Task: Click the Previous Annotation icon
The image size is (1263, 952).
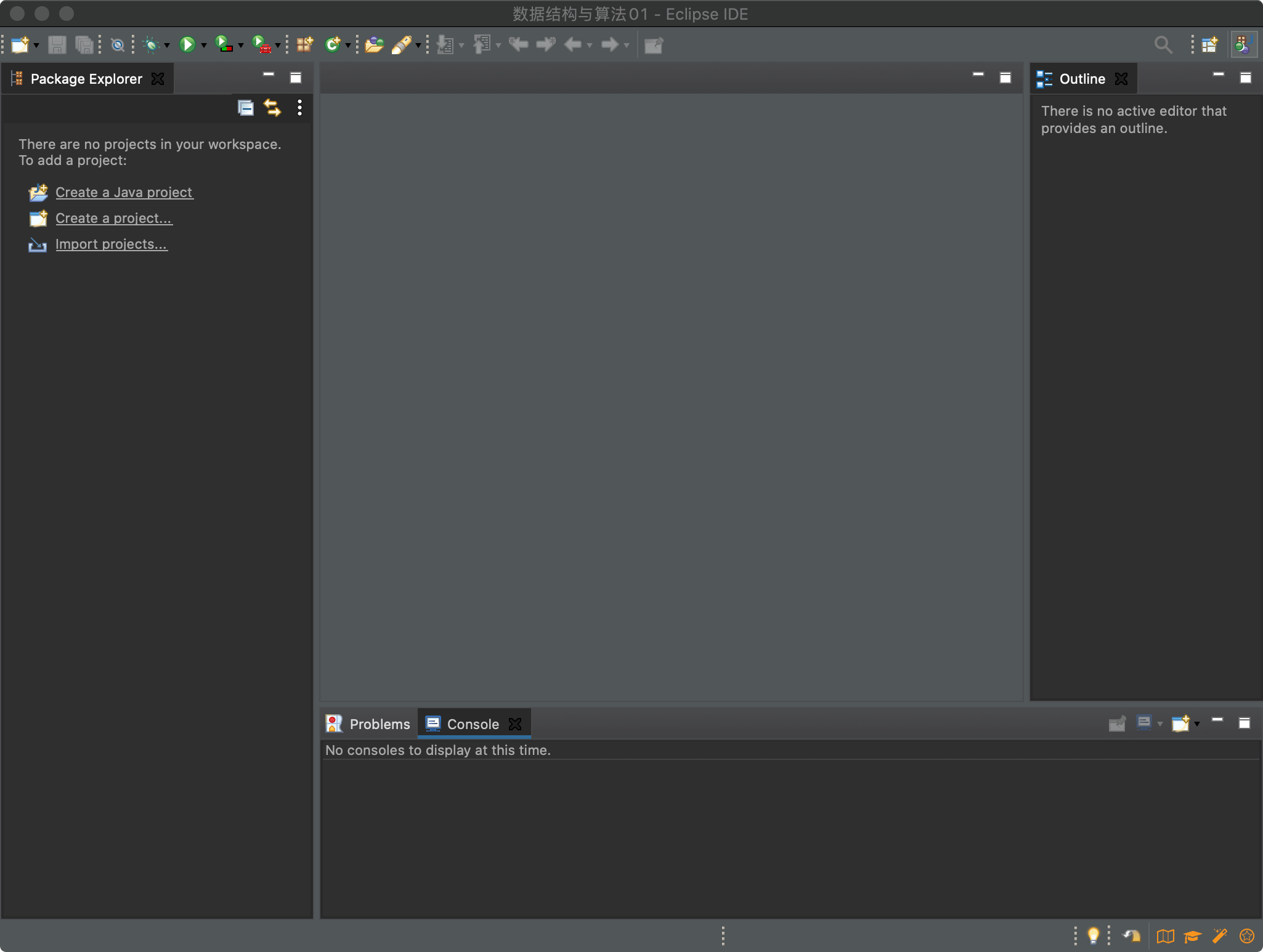Action: pos(482,44)
